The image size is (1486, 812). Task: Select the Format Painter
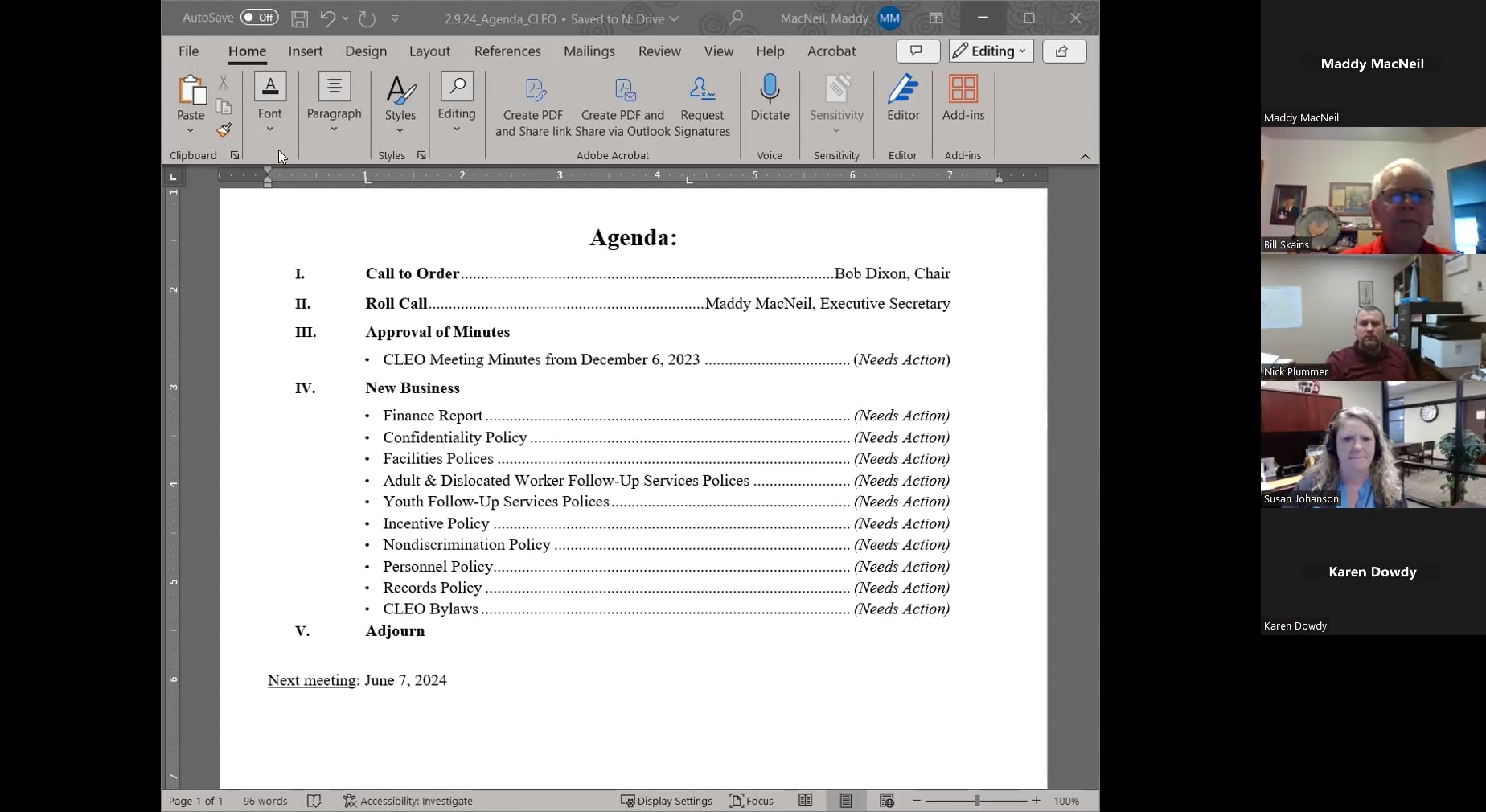click(223, 130)
